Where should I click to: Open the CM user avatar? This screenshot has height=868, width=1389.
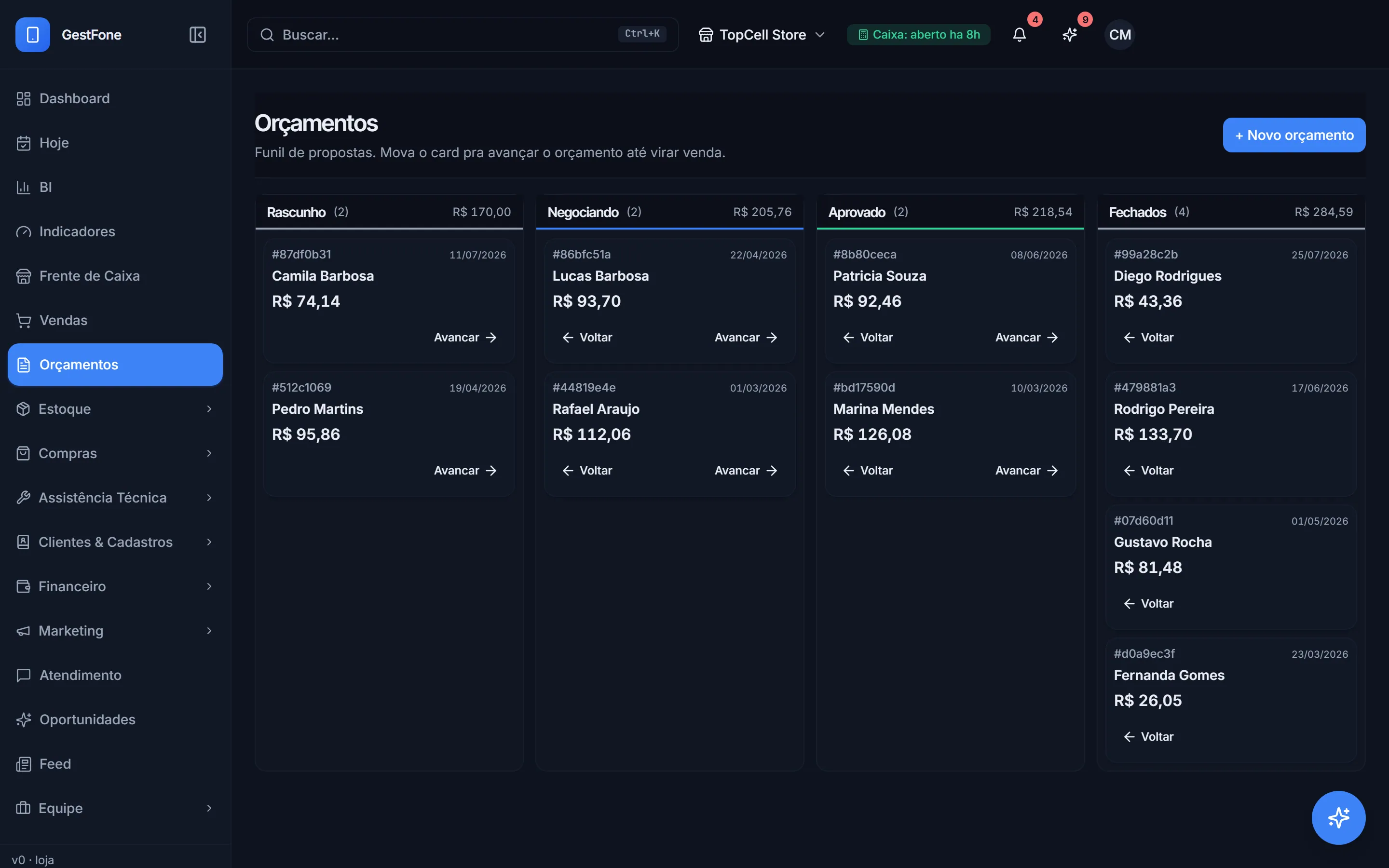(1120, 34)
